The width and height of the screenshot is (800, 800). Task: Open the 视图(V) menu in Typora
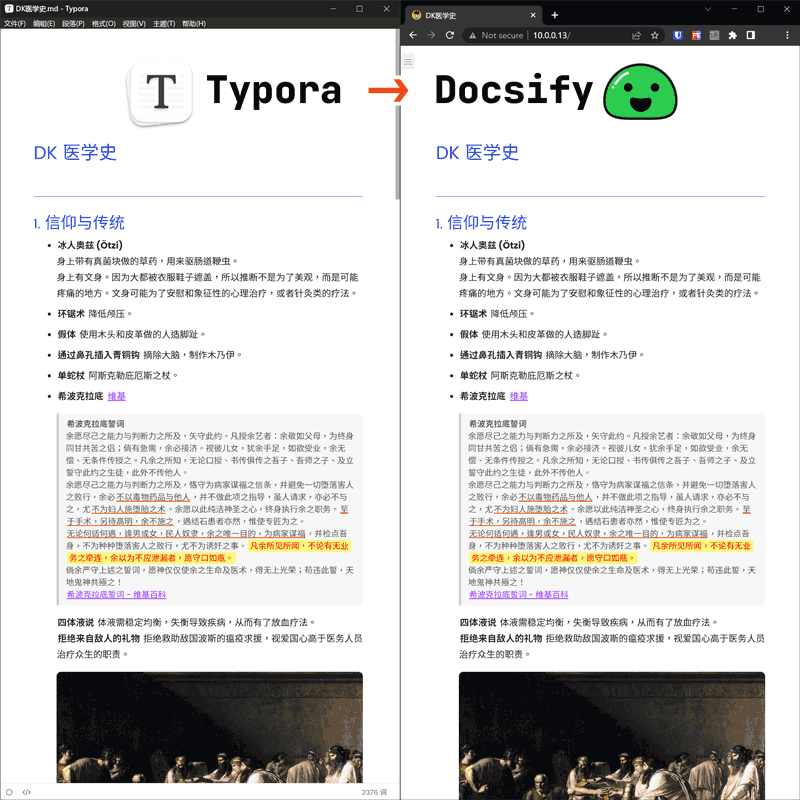tap(134, 23)
